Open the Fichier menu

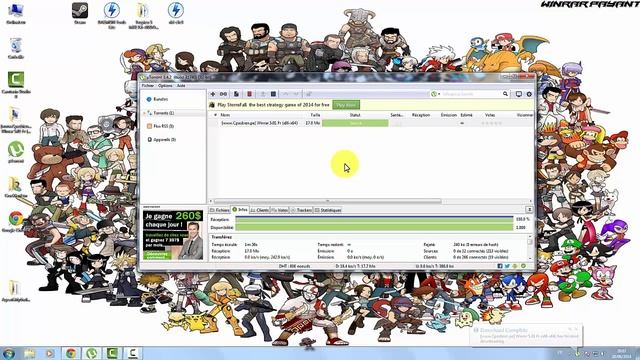148,86
